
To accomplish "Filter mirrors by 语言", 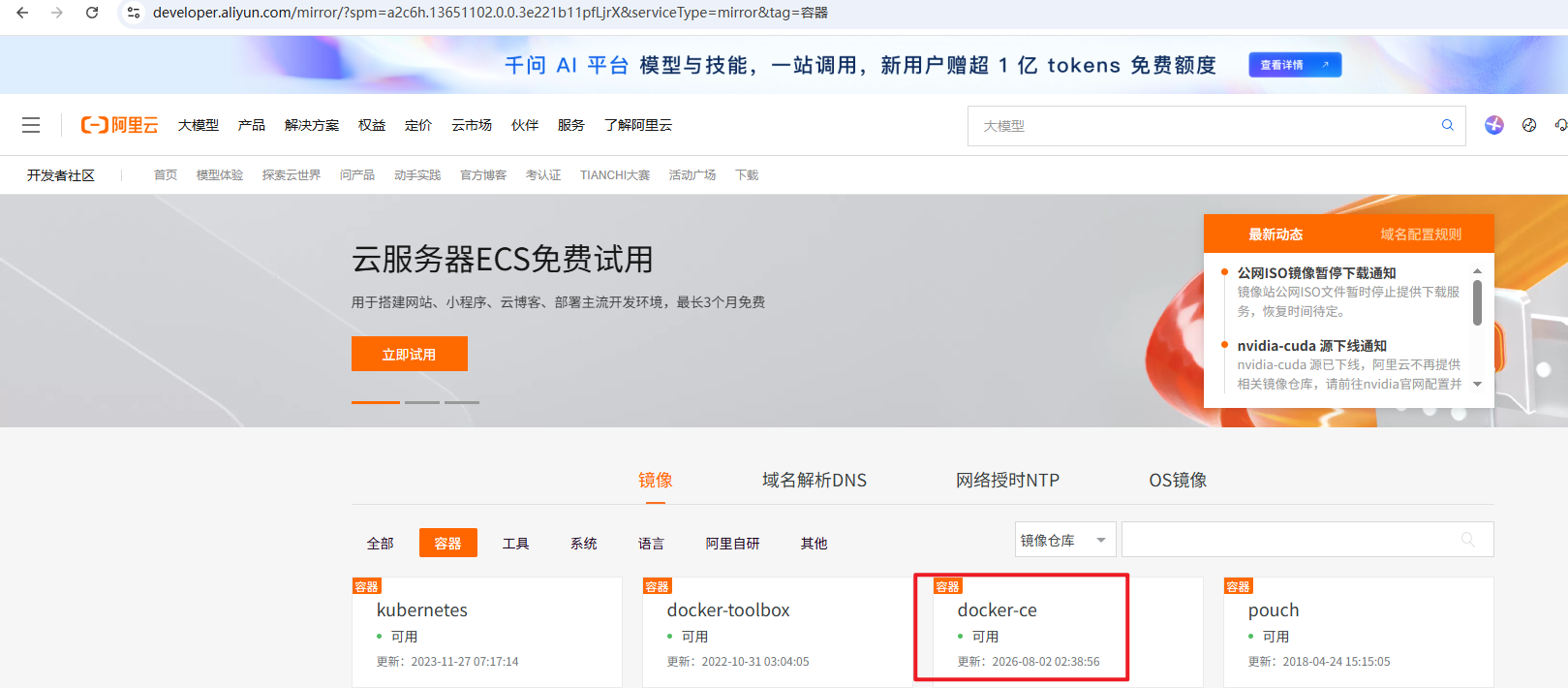I will pyautogui.click(x=652, y=544).
